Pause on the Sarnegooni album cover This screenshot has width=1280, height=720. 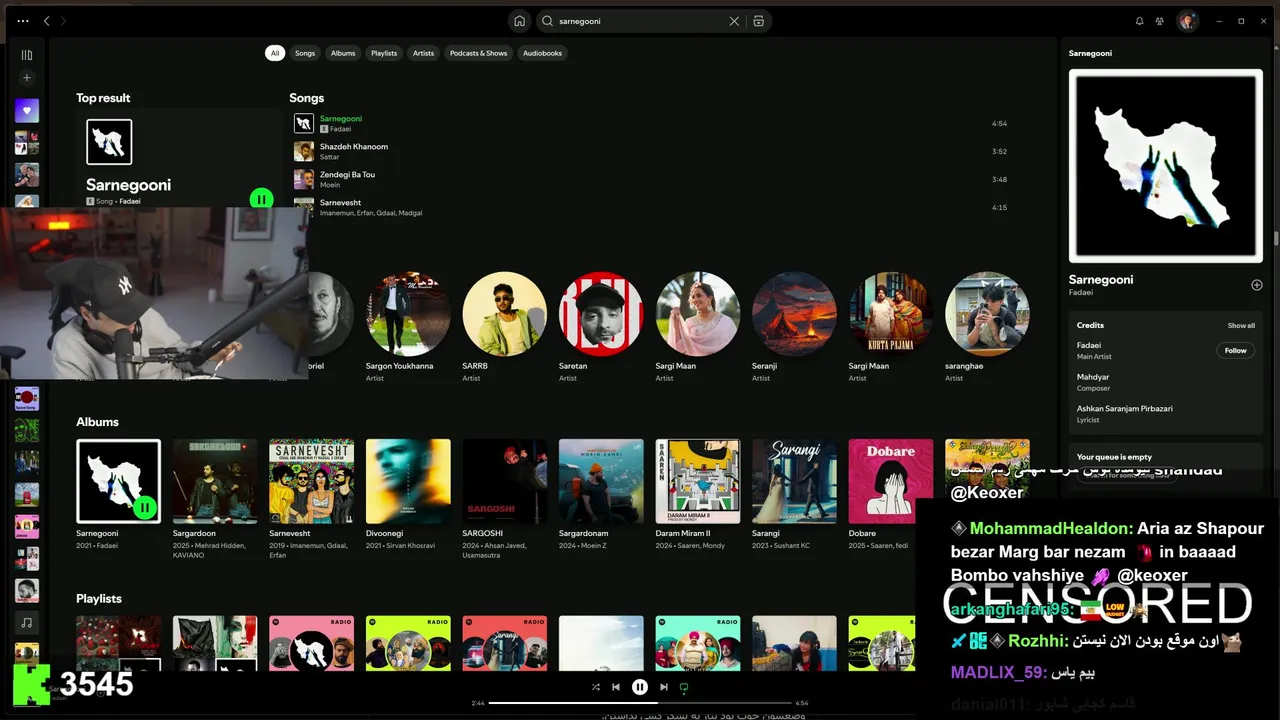(145, 507)
